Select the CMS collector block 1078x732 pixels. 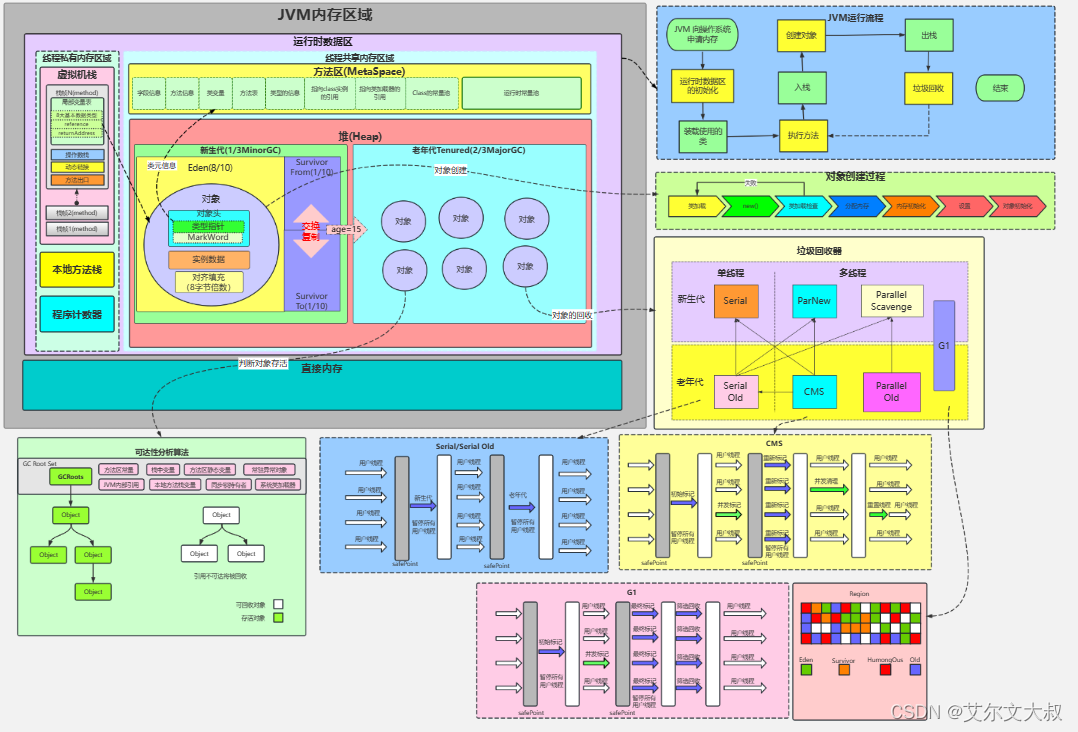point(814,391)
